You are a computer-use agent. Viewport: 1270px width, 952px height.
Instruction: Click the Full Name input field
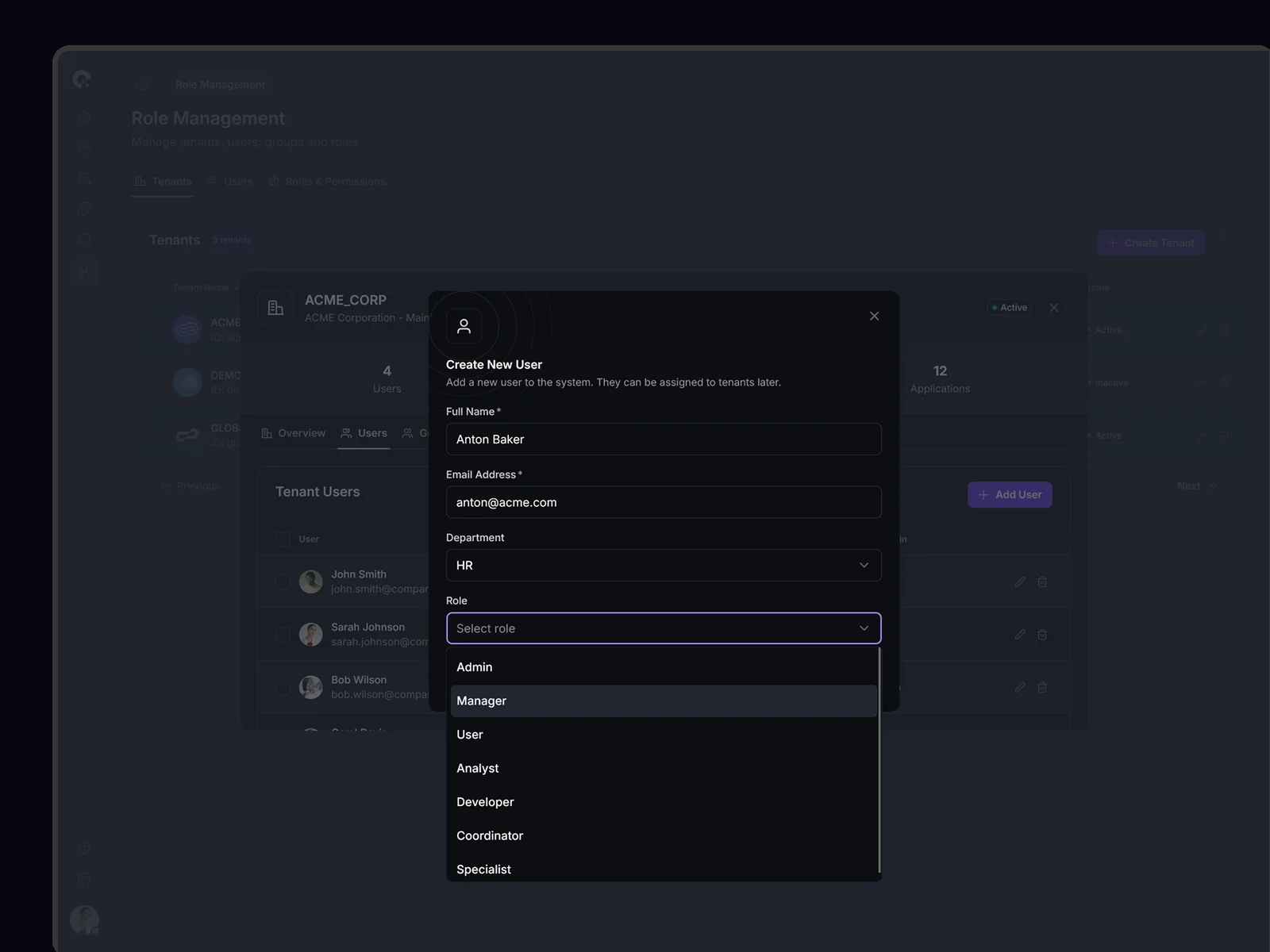[663, 440]
